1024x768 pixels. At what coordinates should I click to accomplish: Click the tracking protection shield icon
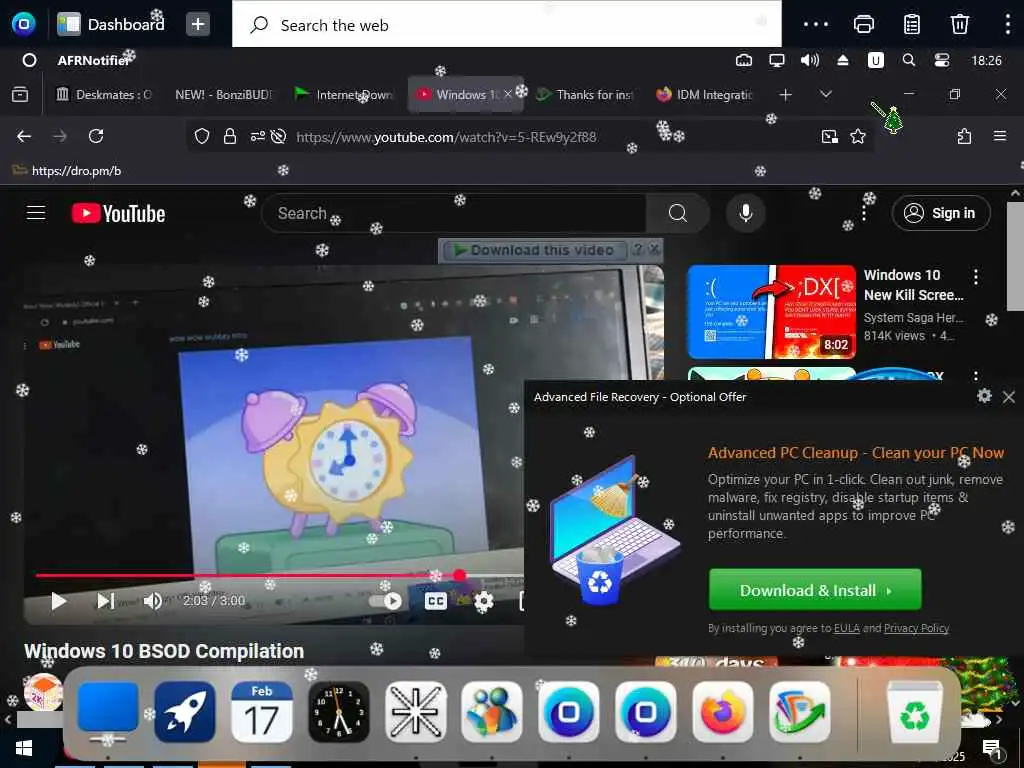click(x=202, y=136)
